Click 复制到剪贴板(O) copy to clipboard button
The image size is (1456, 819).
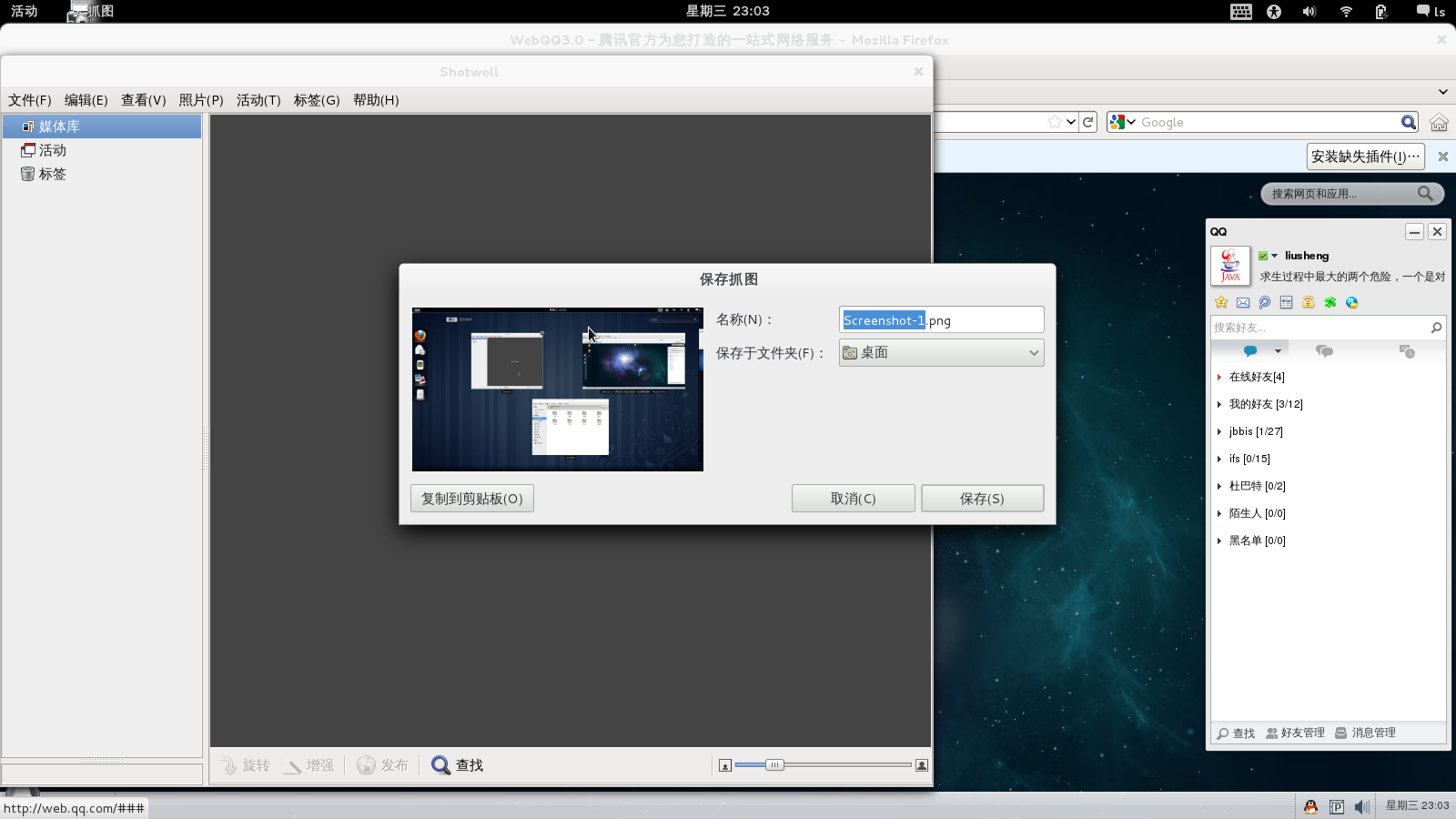click(471, 499)
